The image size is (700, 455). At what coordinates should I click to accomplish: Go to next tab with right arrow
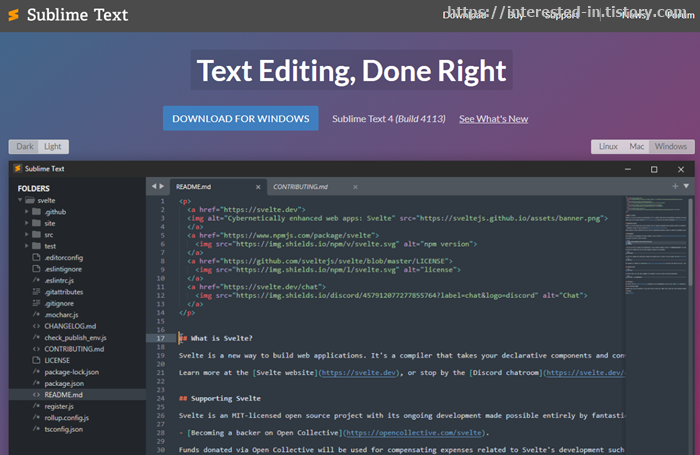click(162, 186)
